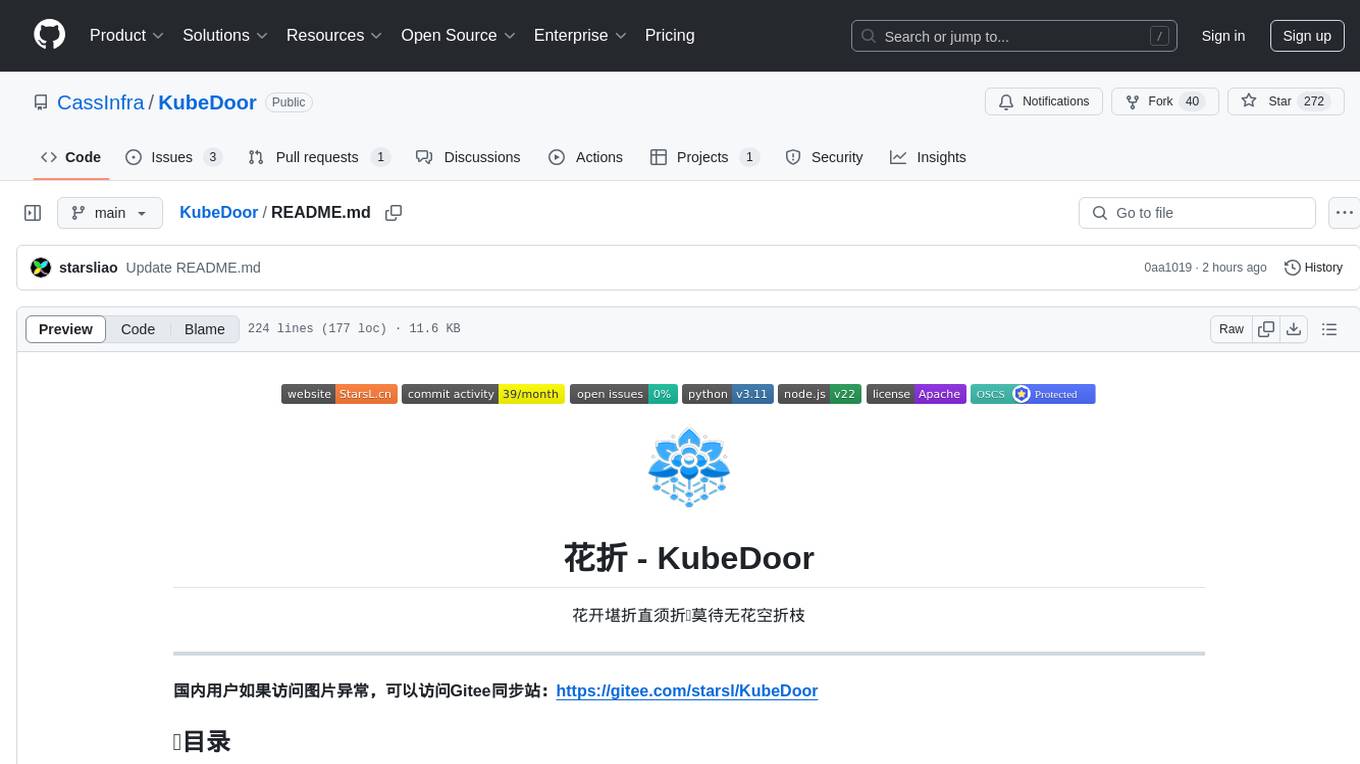
Task: Switch to the Pull requests tab
Action: pyautogui.click(x=319, y=157)
